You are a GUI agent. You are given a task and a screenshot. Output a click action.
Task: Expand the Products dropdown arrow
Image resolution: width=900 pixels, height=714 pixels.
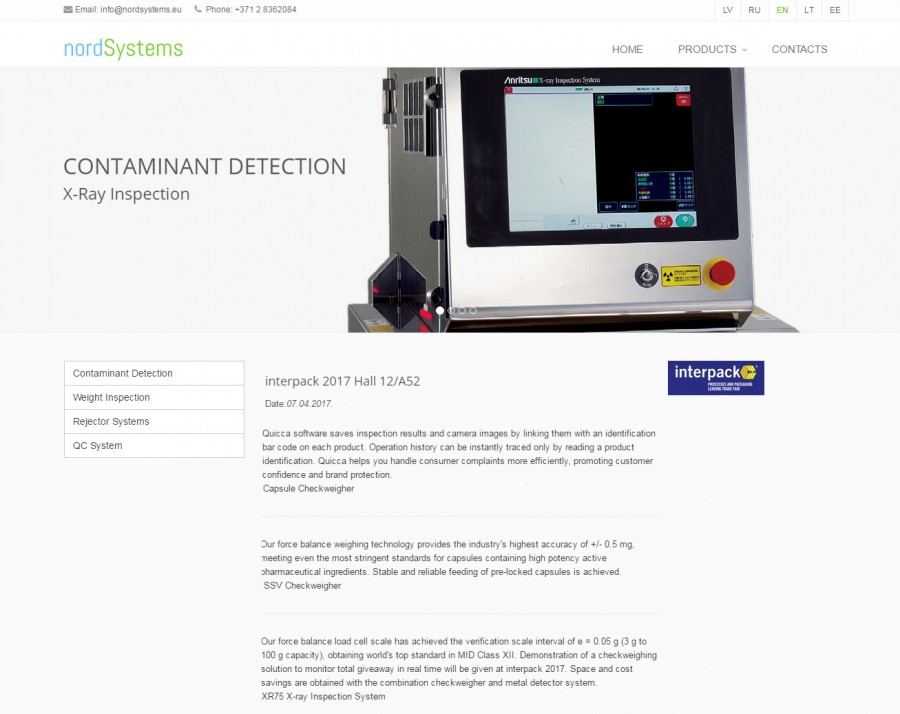744,50
